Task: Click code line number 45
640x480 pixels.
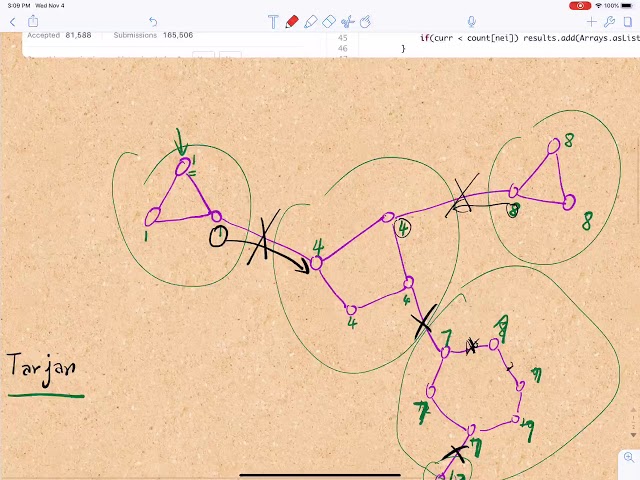Action: (342, 38)
